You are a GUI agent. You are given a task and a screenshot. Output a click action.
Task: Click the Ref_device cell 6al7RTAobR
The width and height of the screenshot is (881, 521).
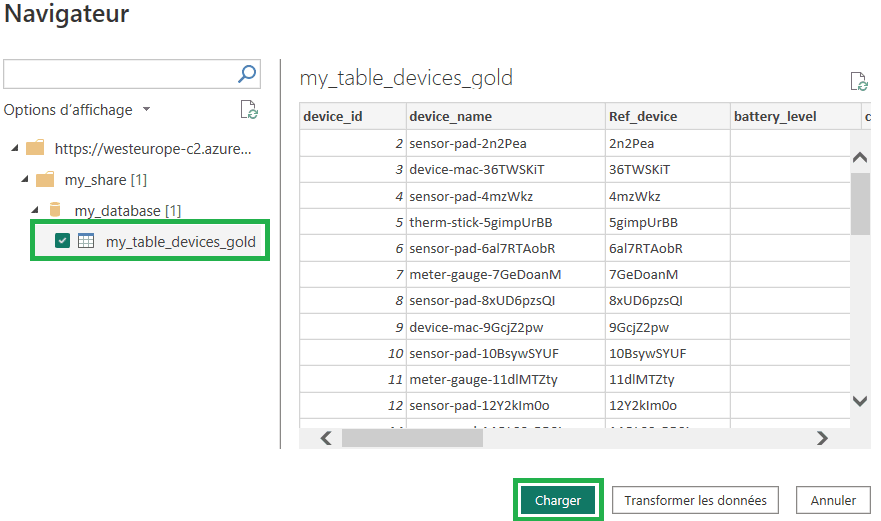coord(667,248)
